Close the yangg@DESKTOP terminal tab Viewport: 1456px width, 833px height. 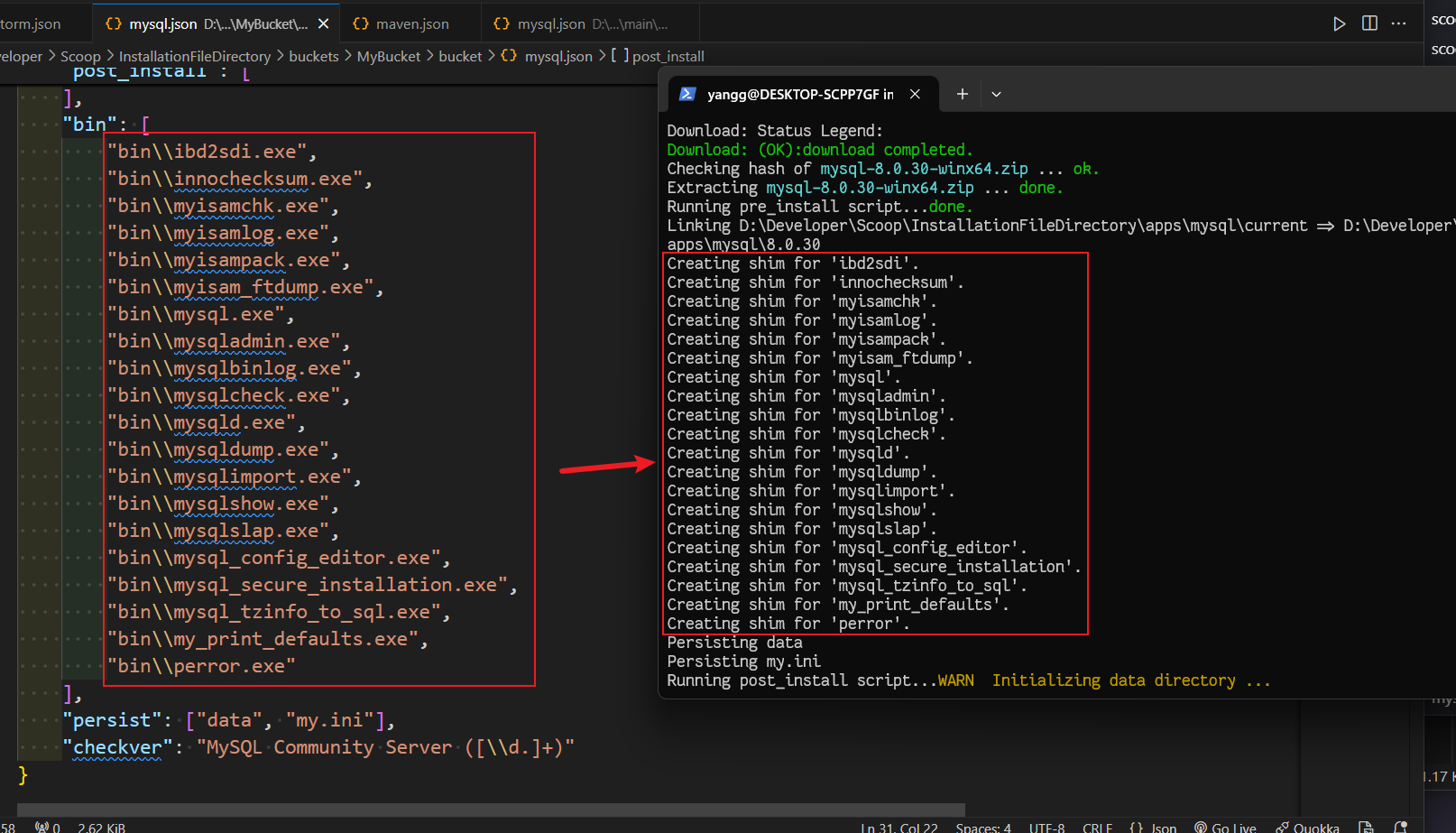tap(915, 94)
